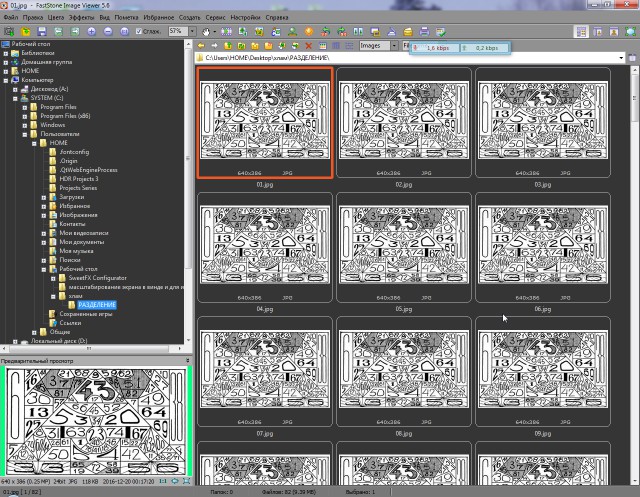Navigate back with the yellow left arrow
Viewport: 640px width, 497px height.
point(201,46)
